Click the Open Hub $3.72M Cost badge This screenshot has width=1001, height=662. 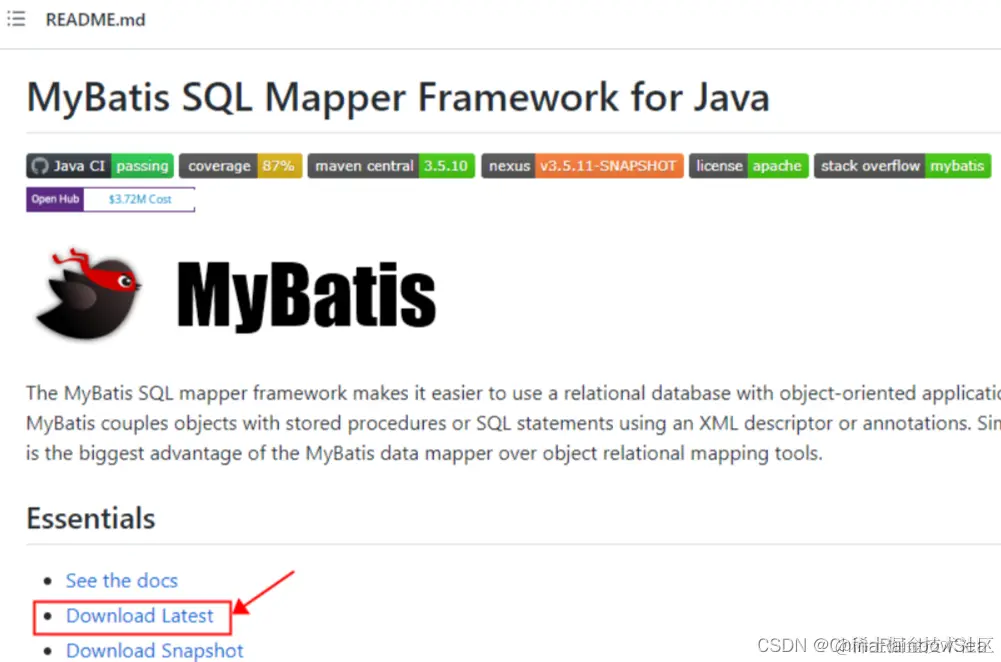[x=110, y=199]
